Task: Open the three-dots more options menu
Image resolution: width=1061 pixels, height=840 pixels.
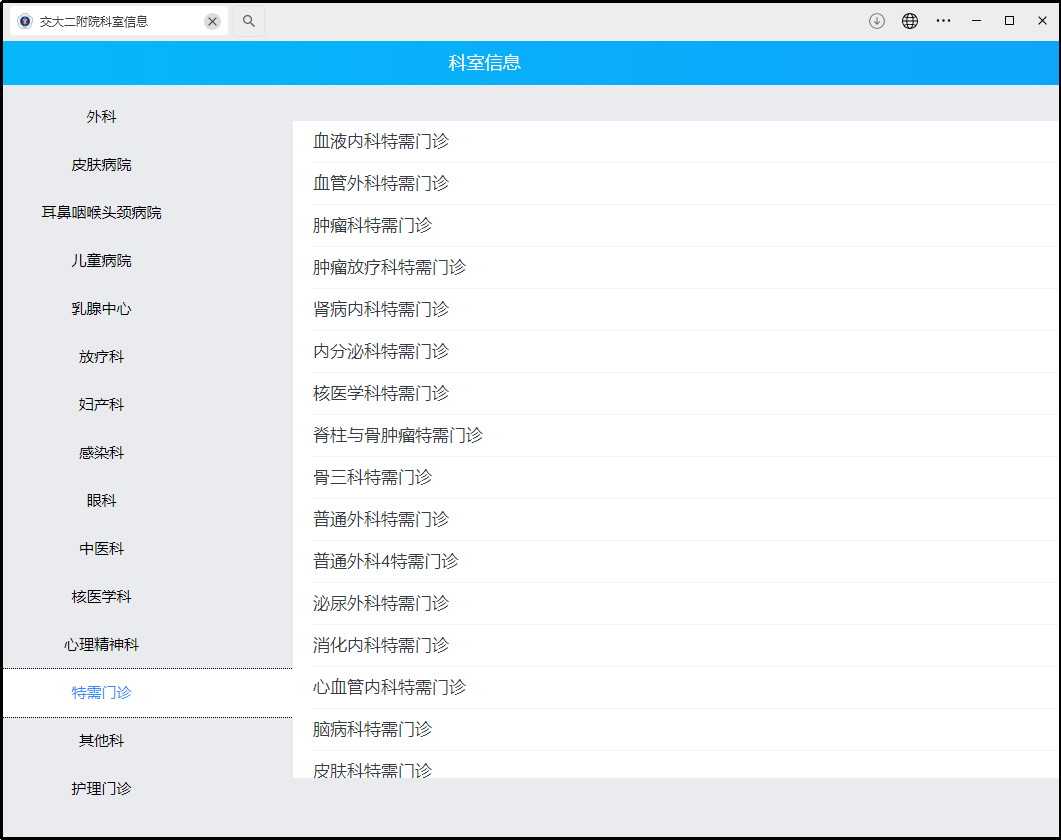Action: [x=943, y=21]
